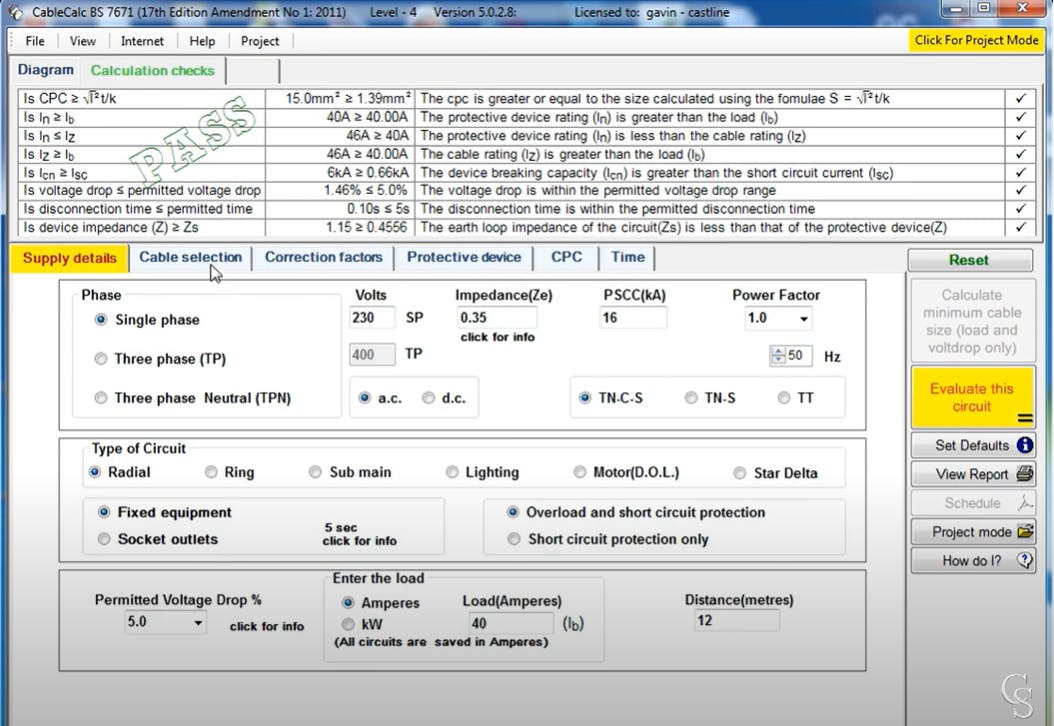Click the folder icon on Project mode
This screenshot has height=726, width=1054.
tap(1024, 532)
